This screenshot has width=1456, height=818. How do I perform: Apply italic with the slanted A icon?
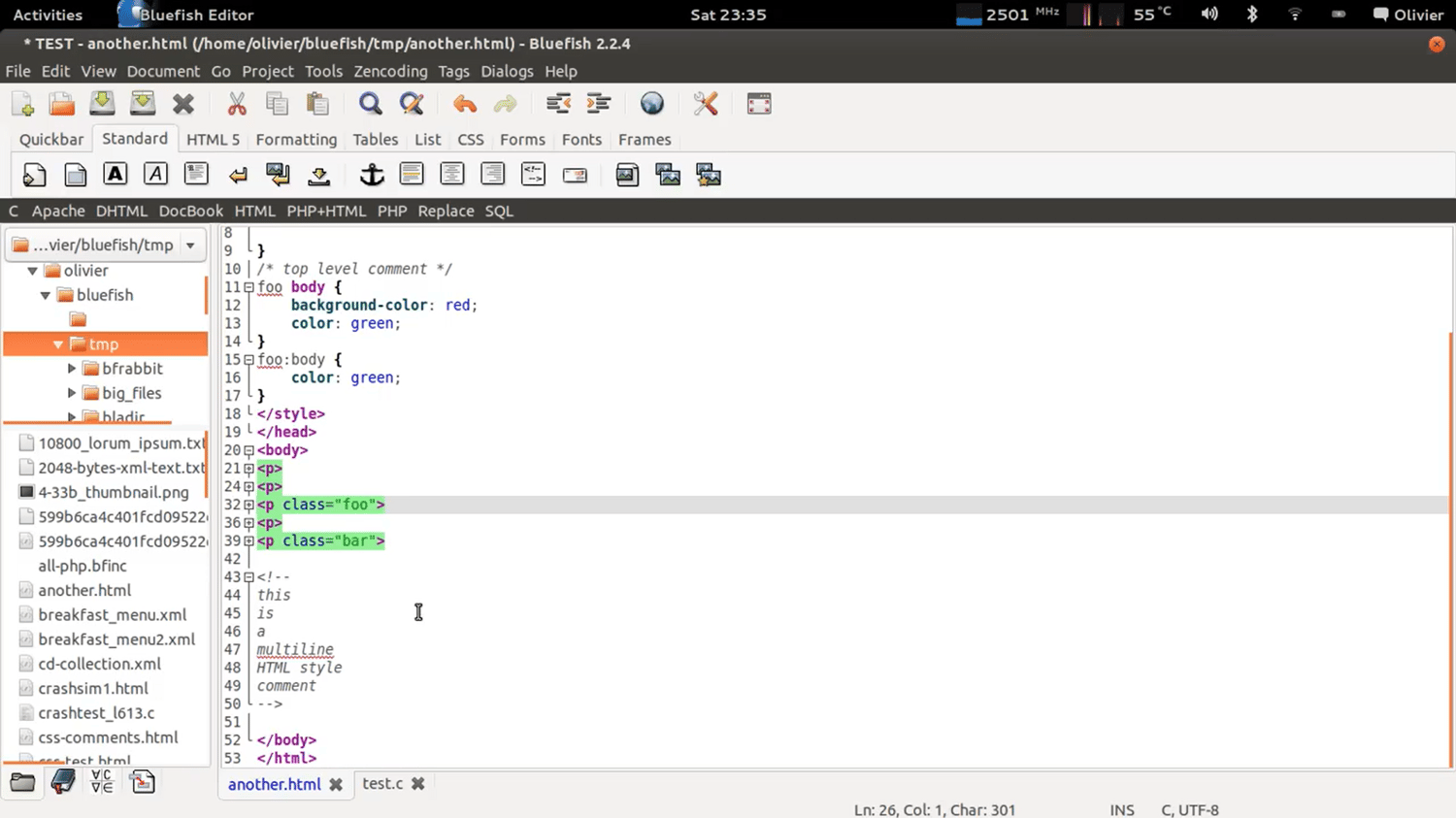155,175
